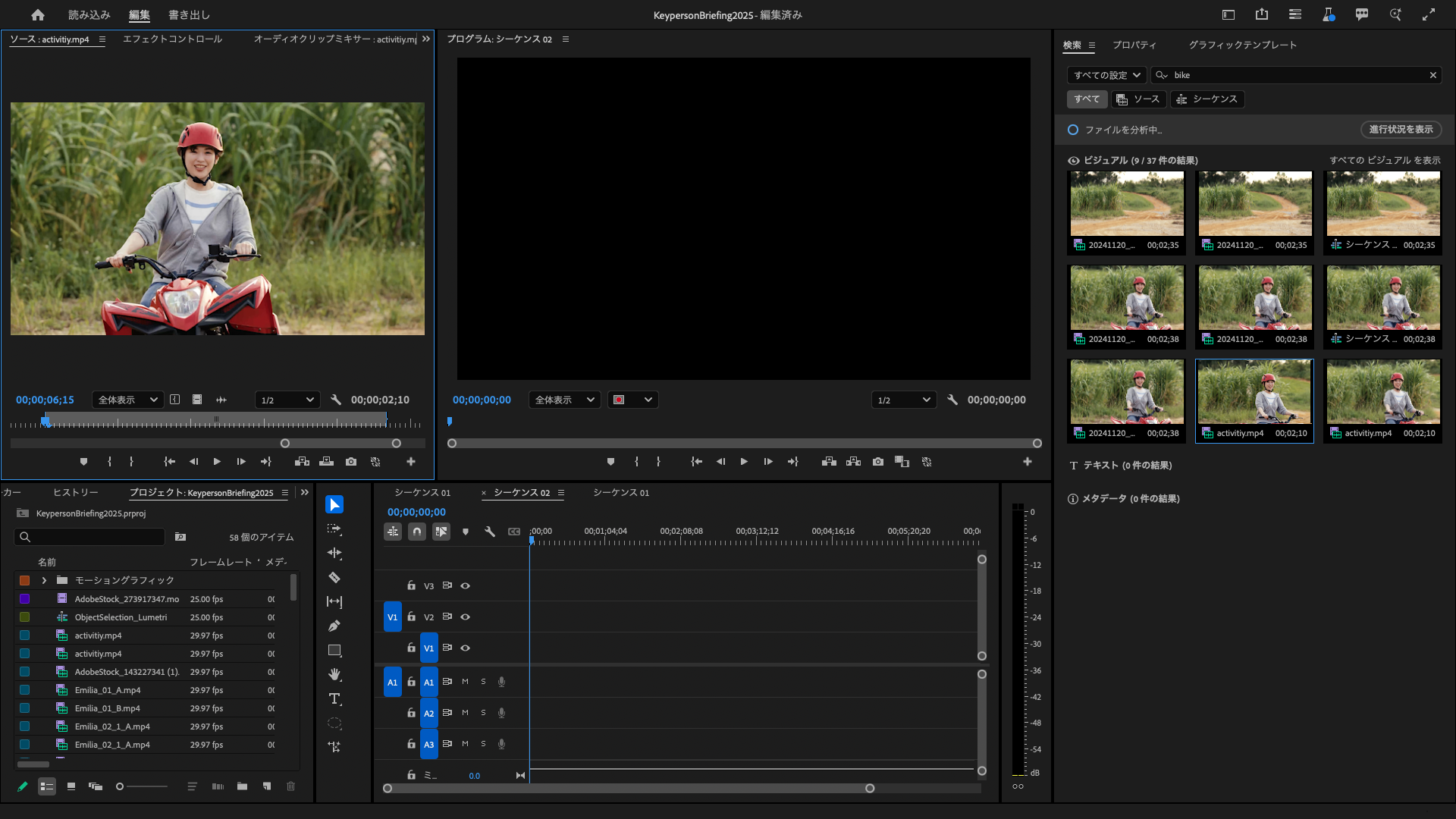Image resolution: width=1456 pixels, height=819 pixels.
Task: Select highlighted activitiy.mp4 search result thumbnail
Action: [1254, 393]
